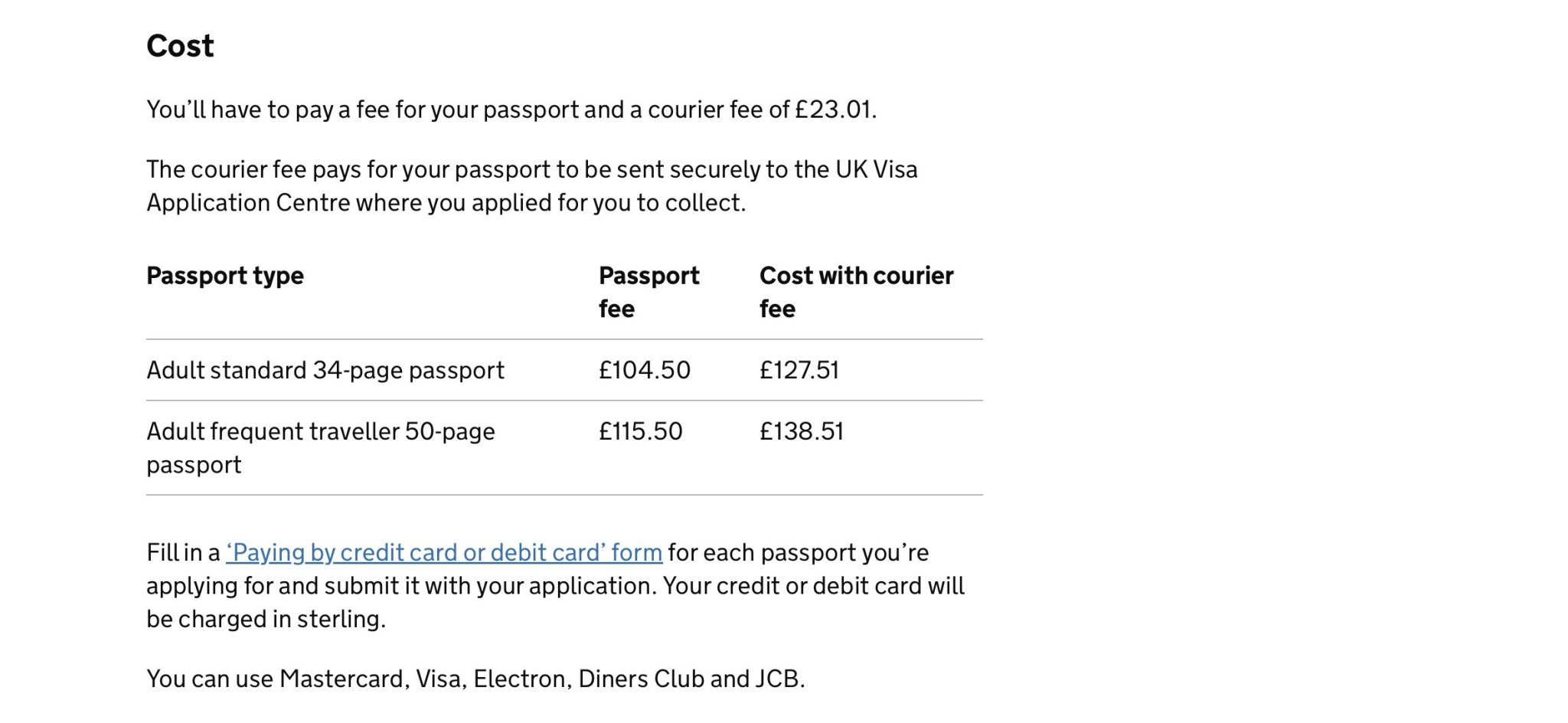Click the Cost with courier fee header

point(856,292)
